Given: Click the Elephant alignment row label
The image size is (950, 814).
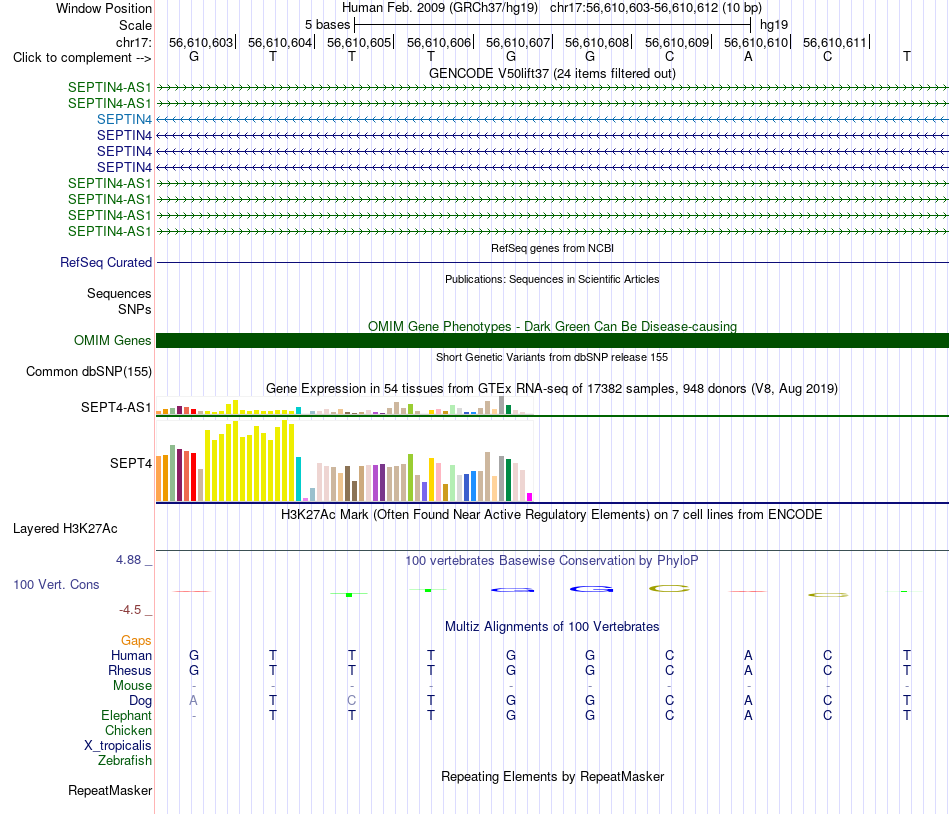Looking at the screenshot, I should pos(127,715).
